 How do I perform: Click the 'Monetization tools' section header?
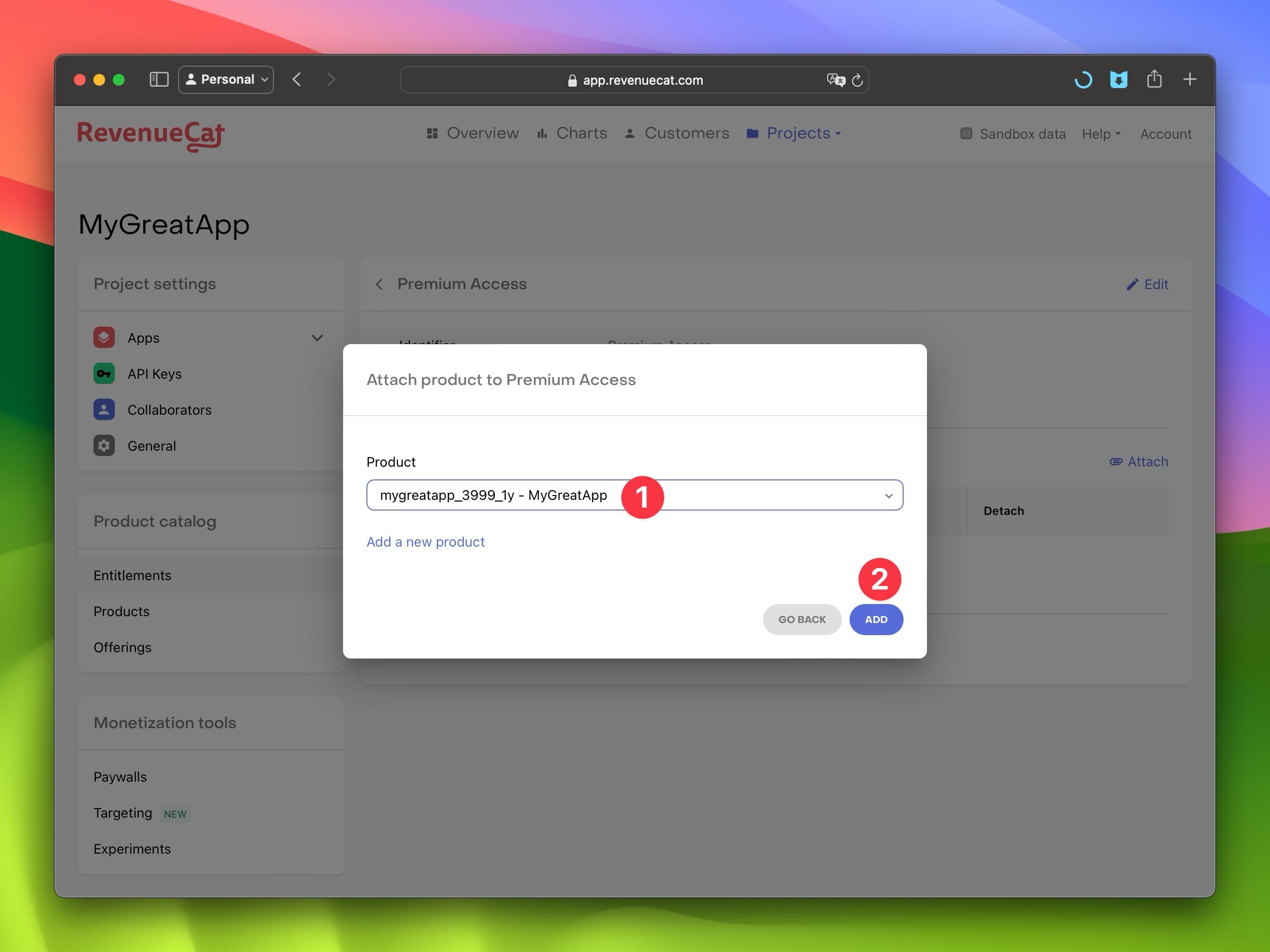point(165,722)
